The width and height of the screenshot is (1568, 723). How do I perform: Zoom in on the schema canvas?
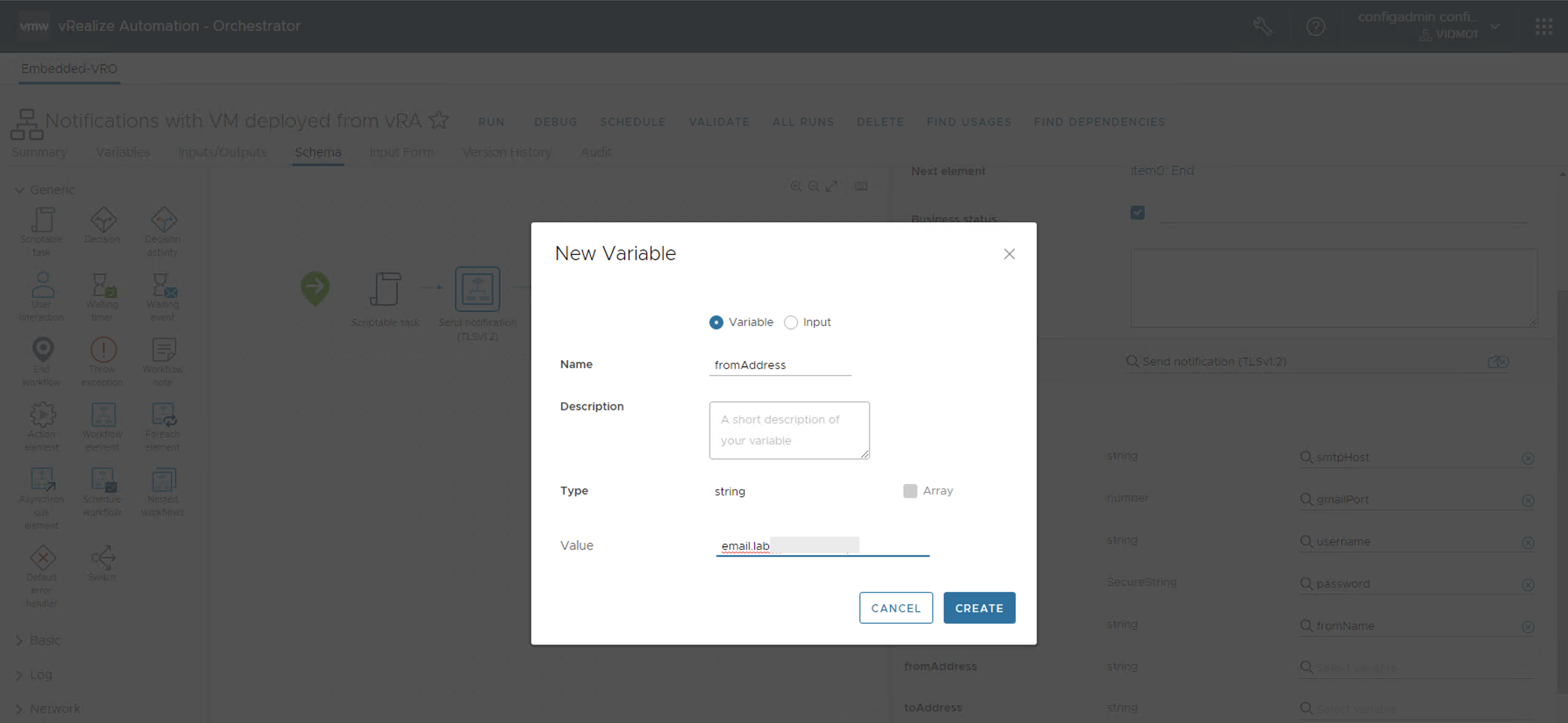[795, 186]
